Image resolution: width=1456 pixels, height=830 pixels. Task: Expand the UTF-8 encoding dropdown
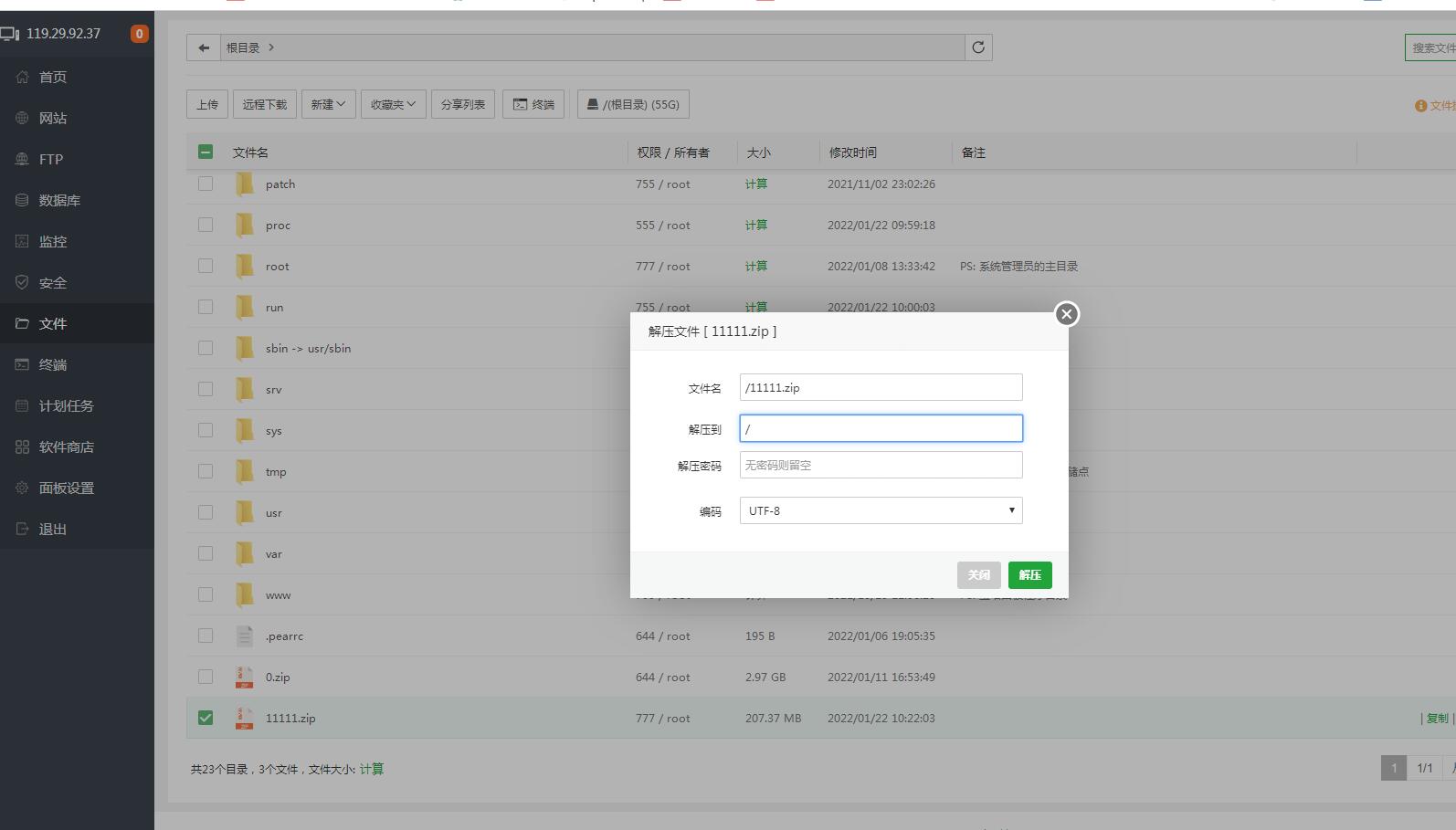(x=881, y=510)
